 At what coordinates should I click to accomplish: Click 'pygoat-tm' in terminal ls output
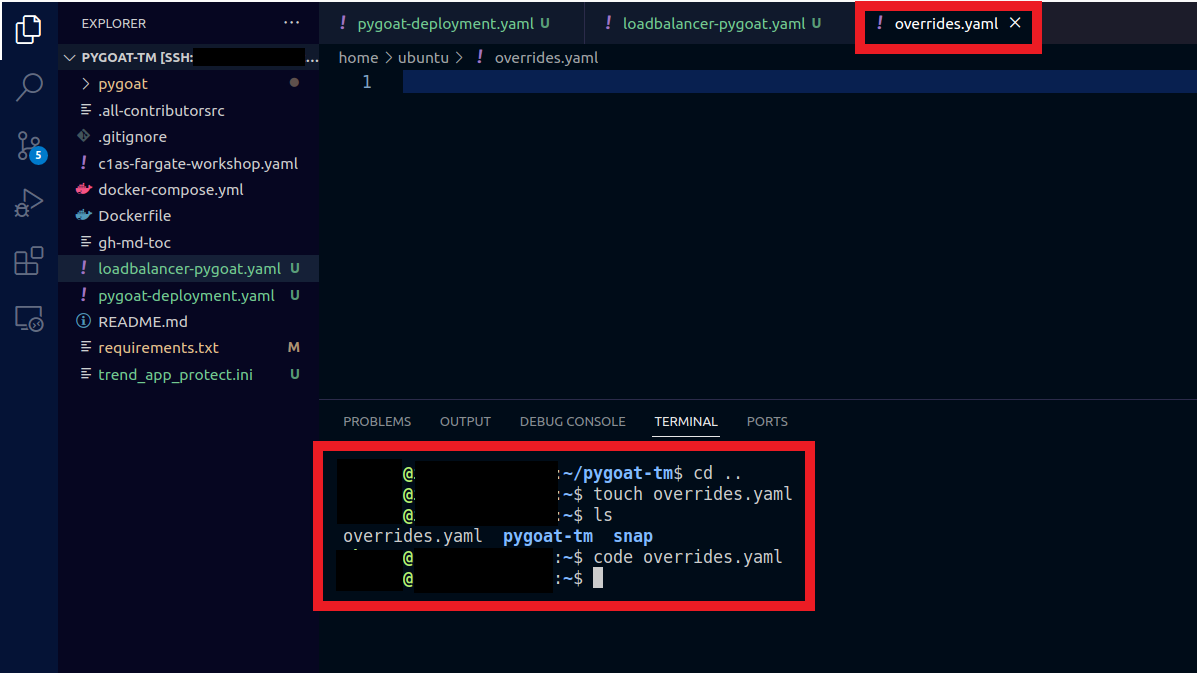point(547,536)
